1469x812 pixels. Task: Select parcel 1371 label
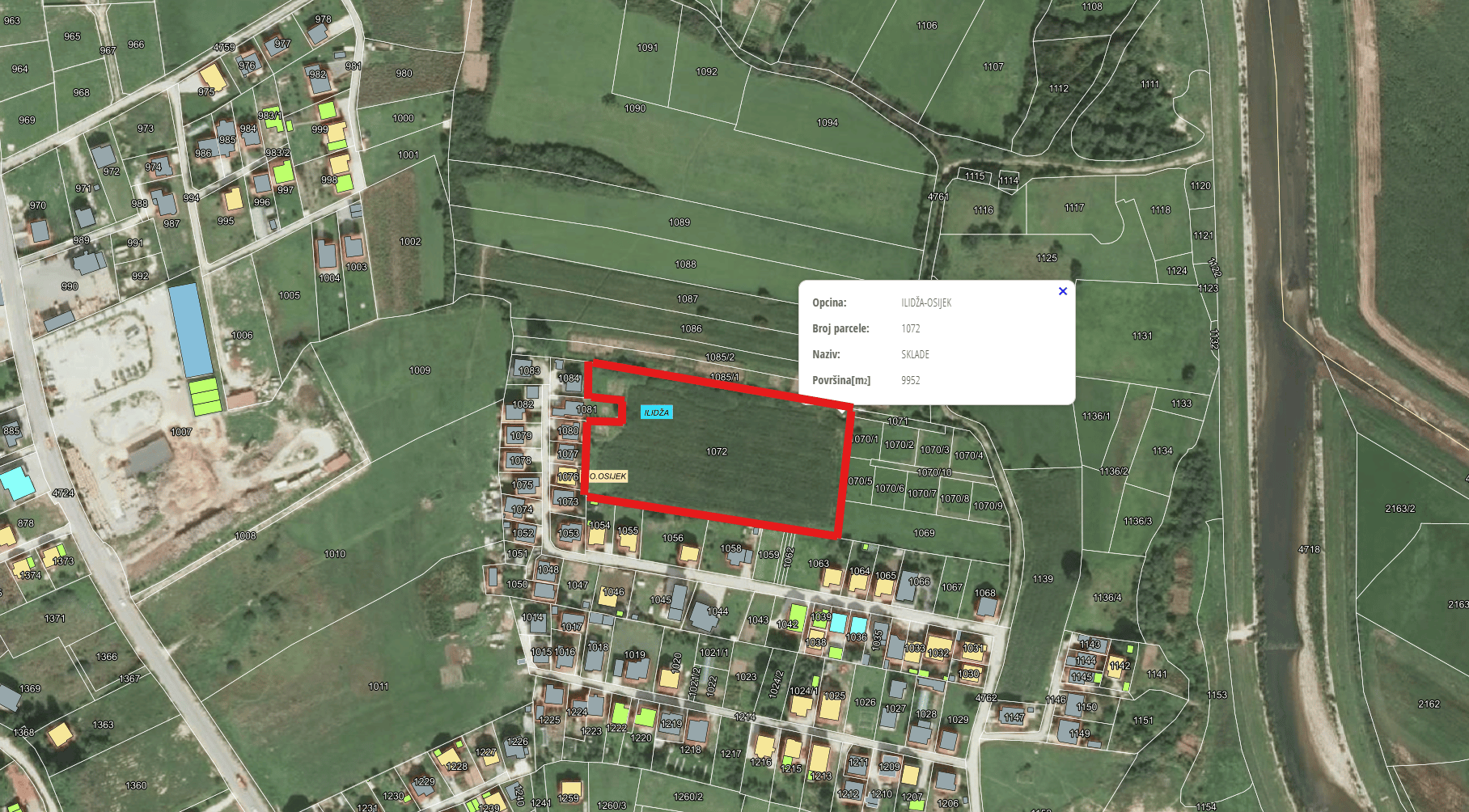55,618
